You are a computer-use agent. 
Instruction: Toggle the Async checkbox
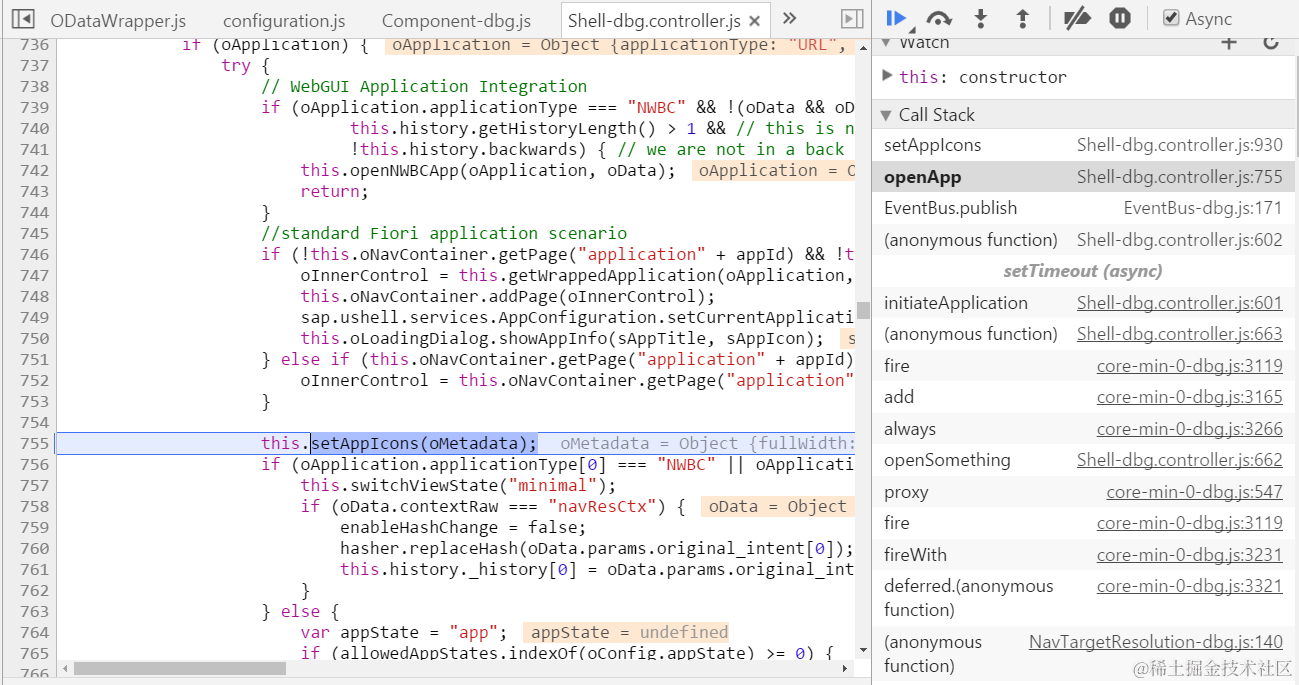coord(1171,18)
